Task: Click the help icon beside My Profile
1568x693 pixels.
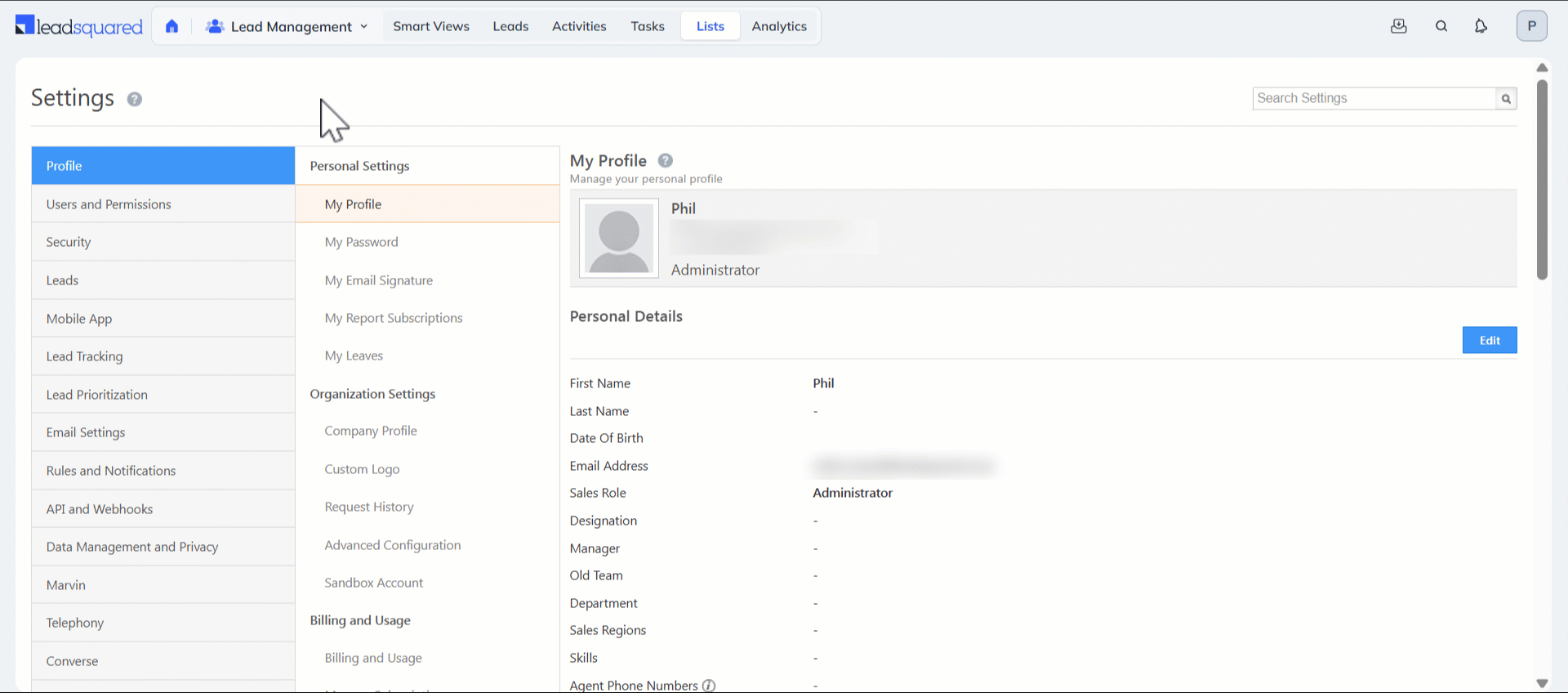Action: pyautogui.click(x=666, y=160)
